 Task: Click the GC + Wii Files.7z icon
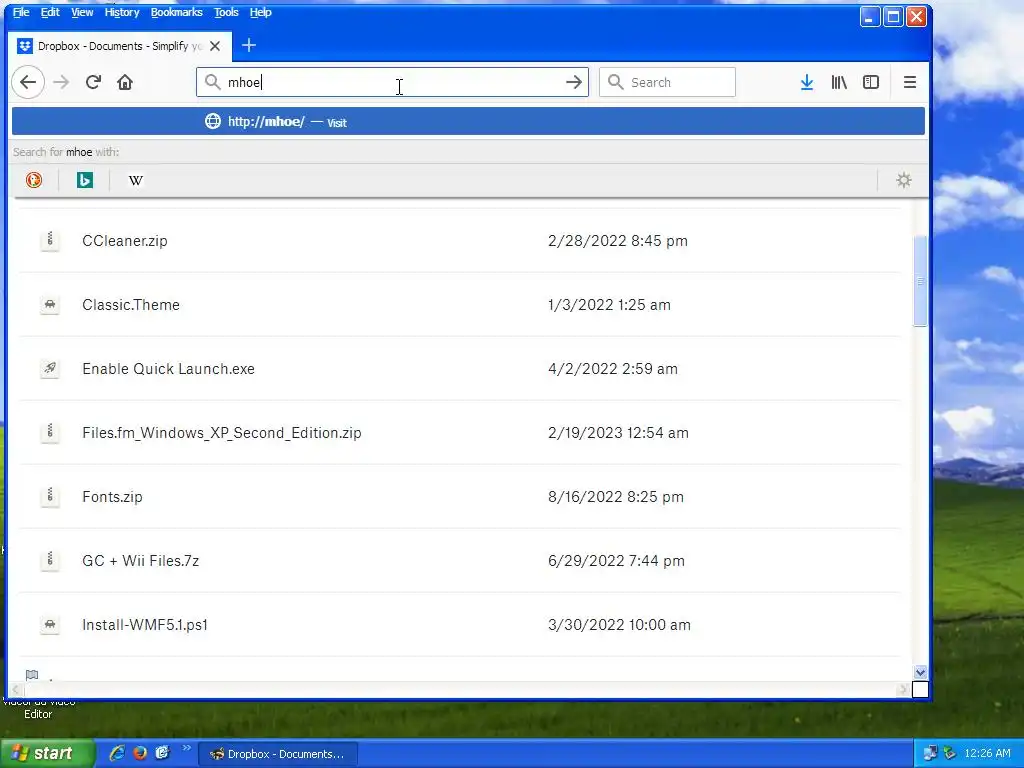click(50, 560)
